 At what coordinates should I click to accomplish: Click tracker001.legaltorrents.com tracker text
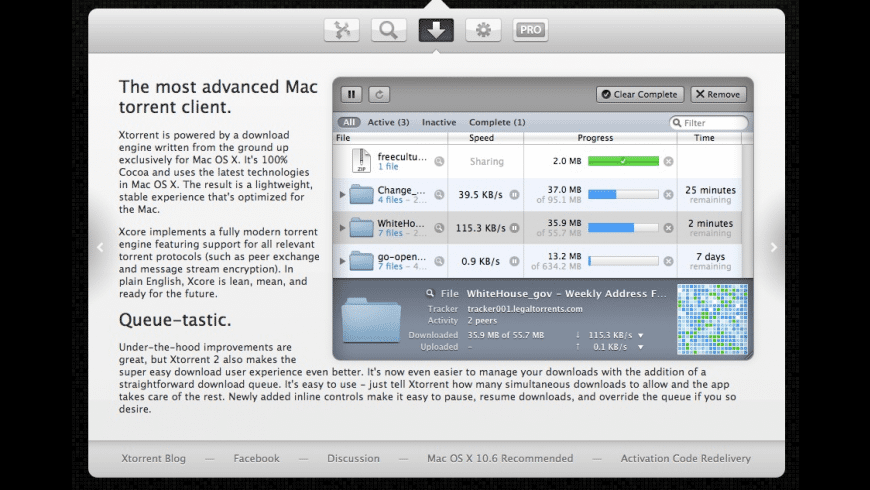pos(525,309)
